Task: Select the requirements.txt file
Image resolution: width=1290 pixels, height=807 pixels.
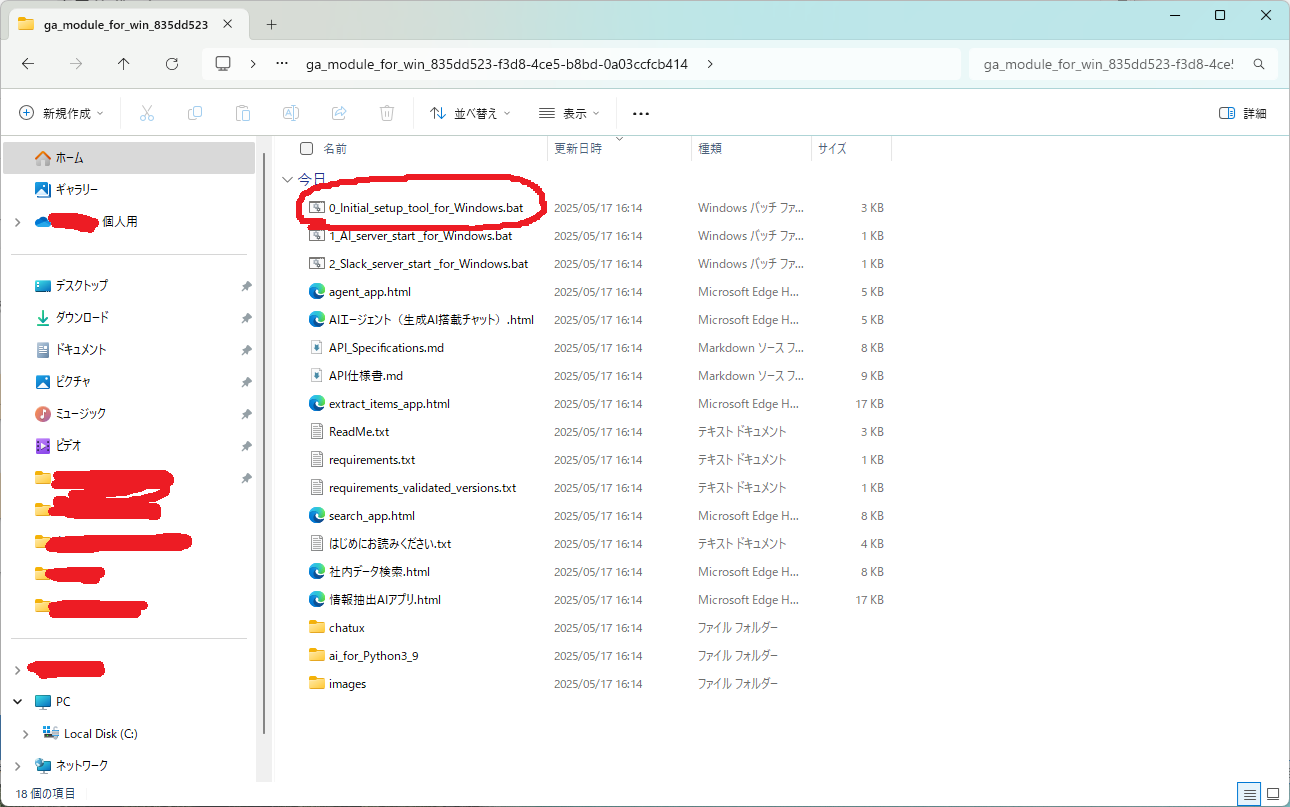Action: point(371,460)
